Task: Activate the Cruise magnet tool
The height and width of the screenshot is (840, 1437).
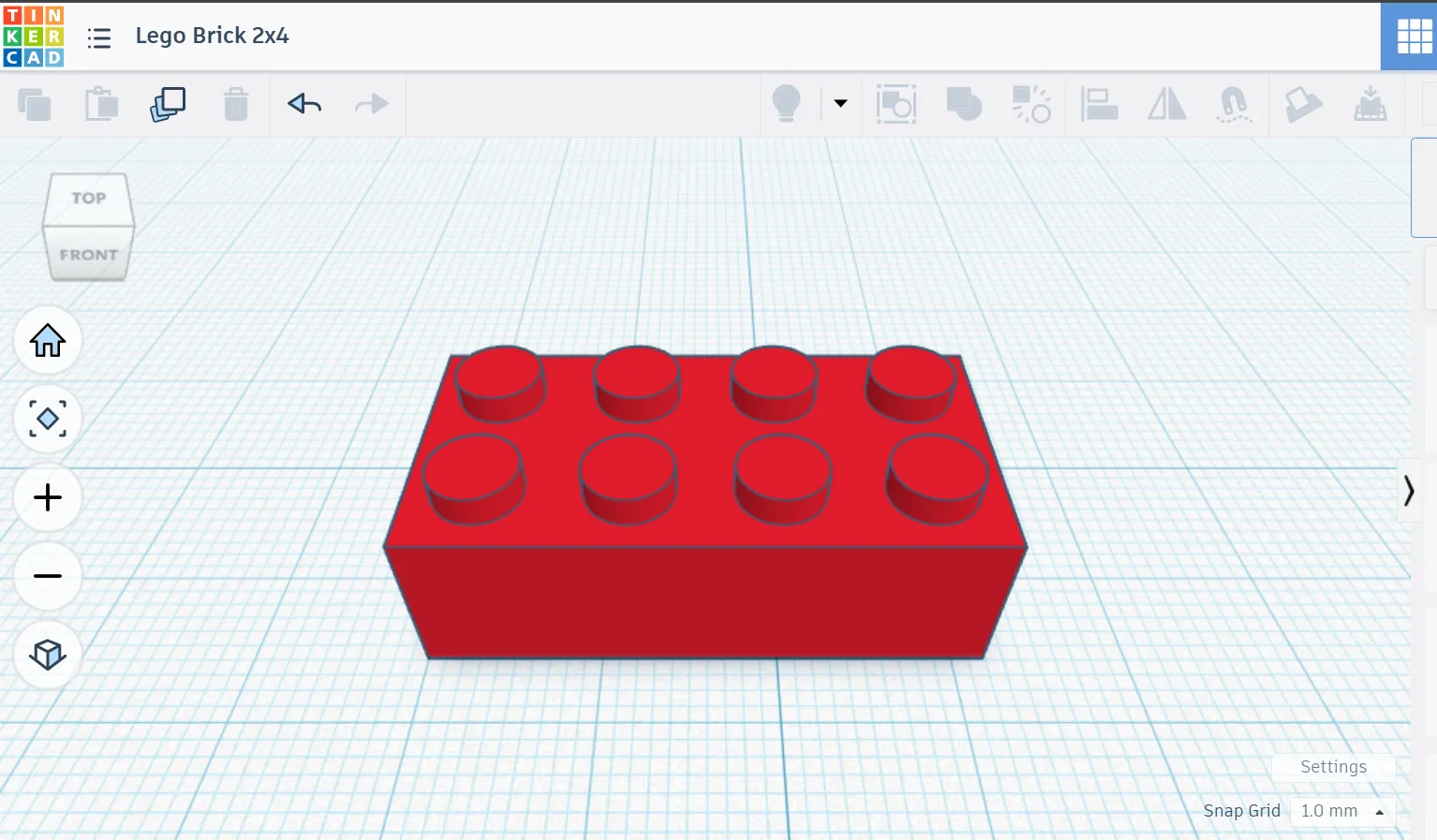Action: (1234, 104)
